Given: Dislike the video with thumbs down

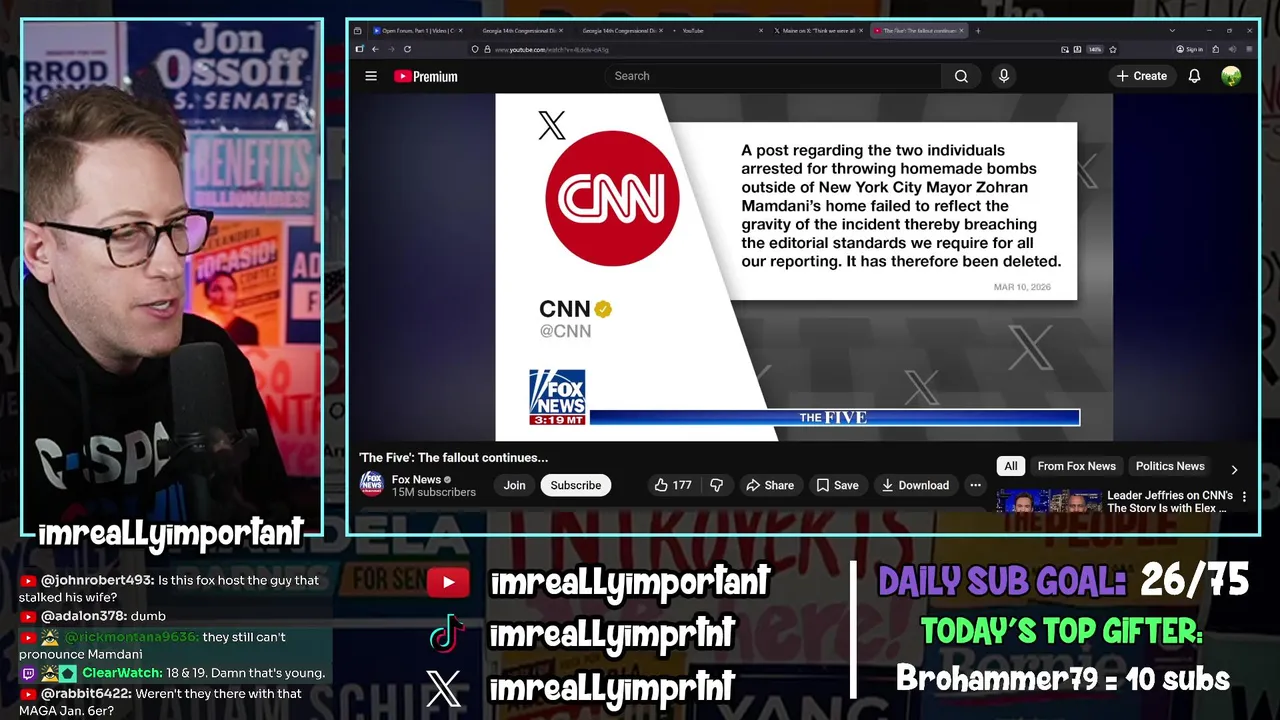Looking at the screenshot, I should coord(716,485).
